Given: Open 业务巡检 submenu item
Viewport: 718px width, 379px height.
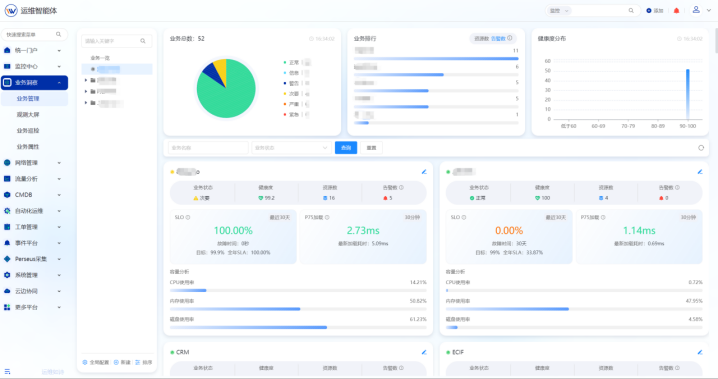Looking at the screenshot, I should coord(28,130).
